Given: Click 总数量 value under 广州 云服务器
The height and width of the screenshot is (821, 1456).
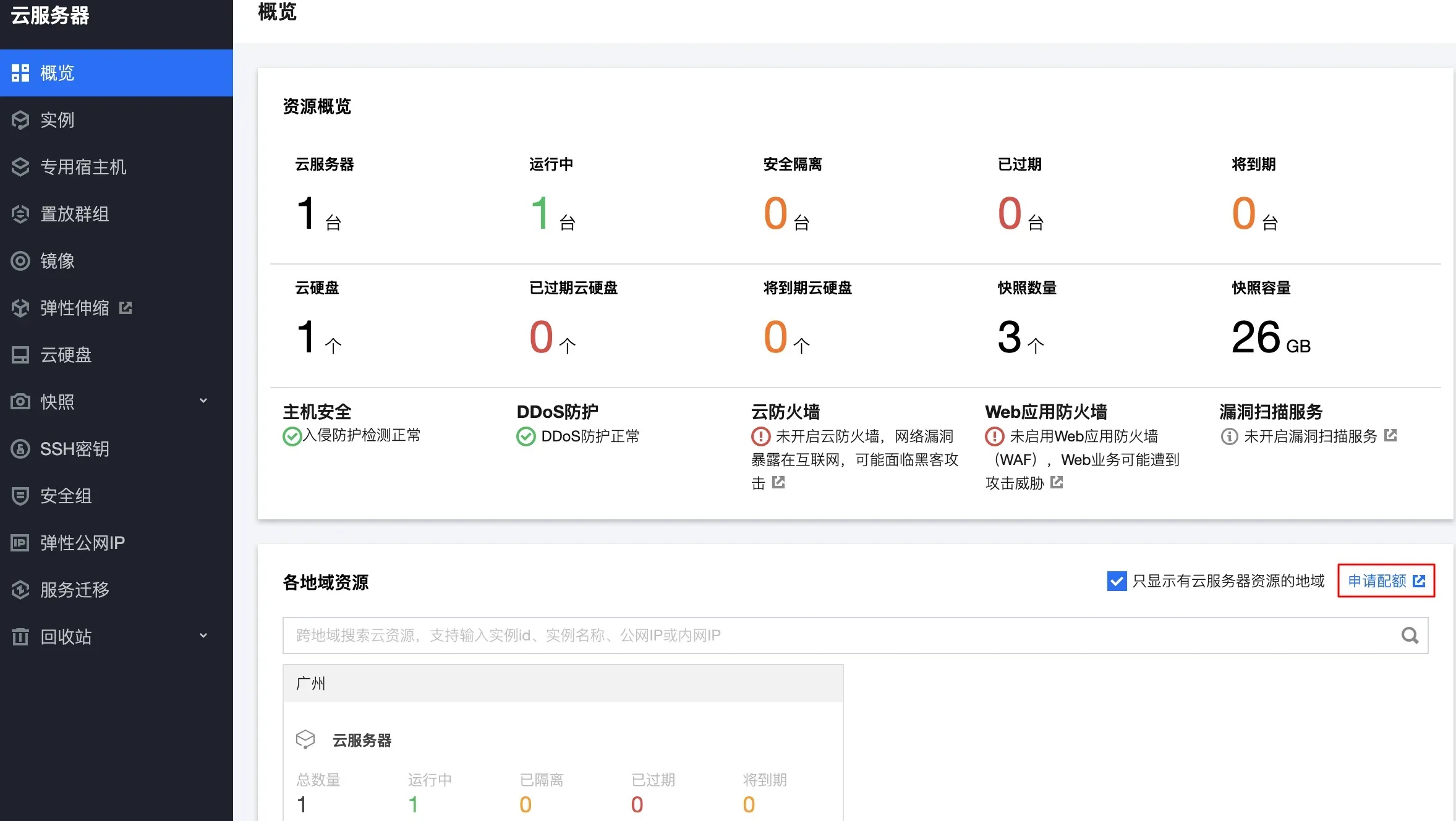Looking at the screenshot, I should pyautogui.click(x=302, y=804).
